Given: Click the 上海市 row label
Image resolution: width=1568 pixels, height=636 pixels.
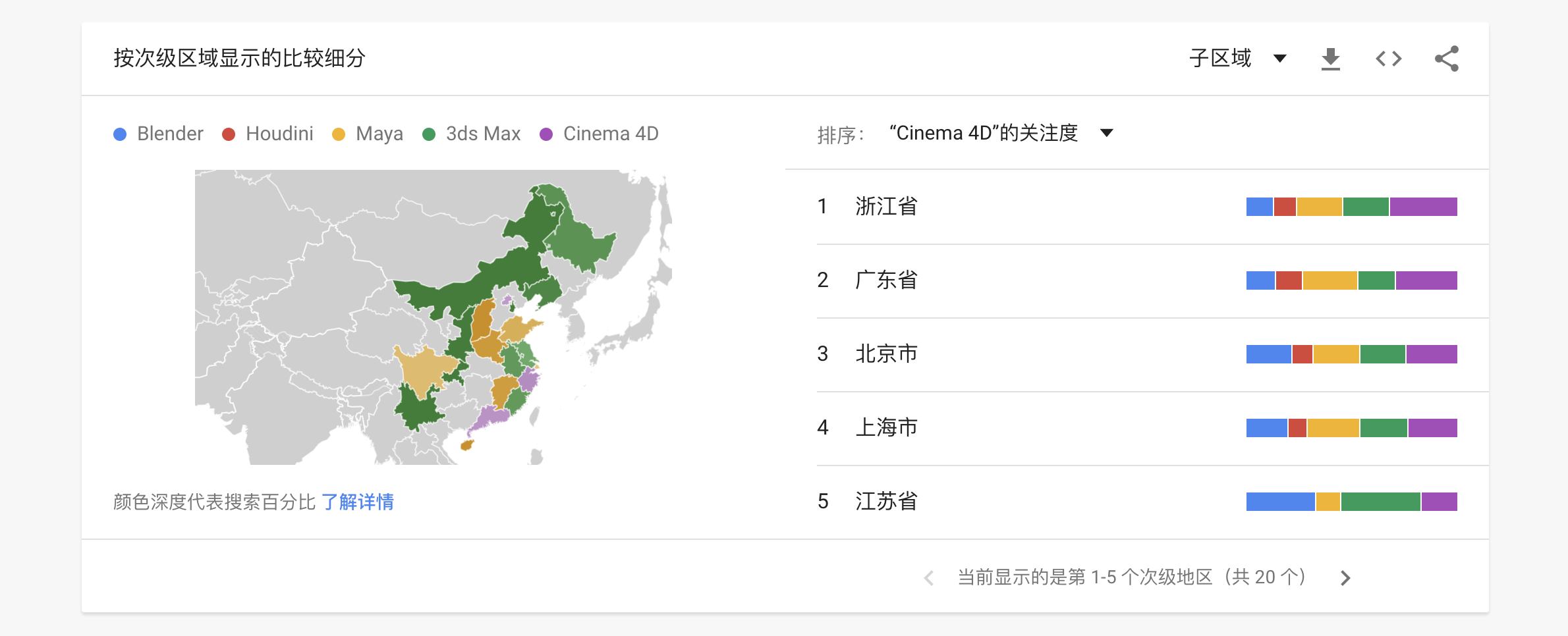Looking at the screenshot, I should coord(886,427).
